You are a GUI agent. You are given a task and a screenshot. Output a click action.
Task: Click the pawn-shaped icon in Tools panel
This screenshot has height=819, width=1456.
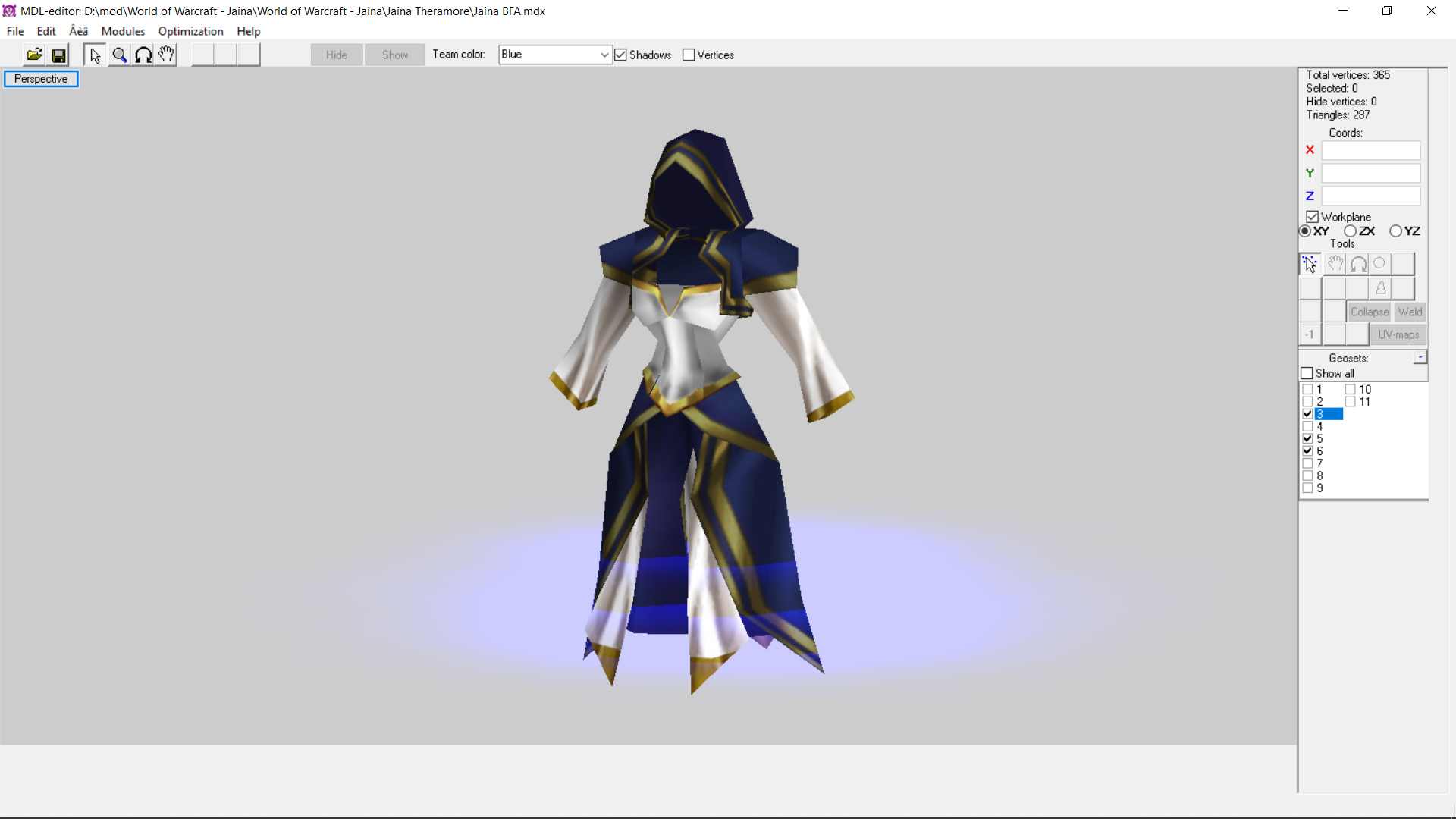coord(1380,288)
